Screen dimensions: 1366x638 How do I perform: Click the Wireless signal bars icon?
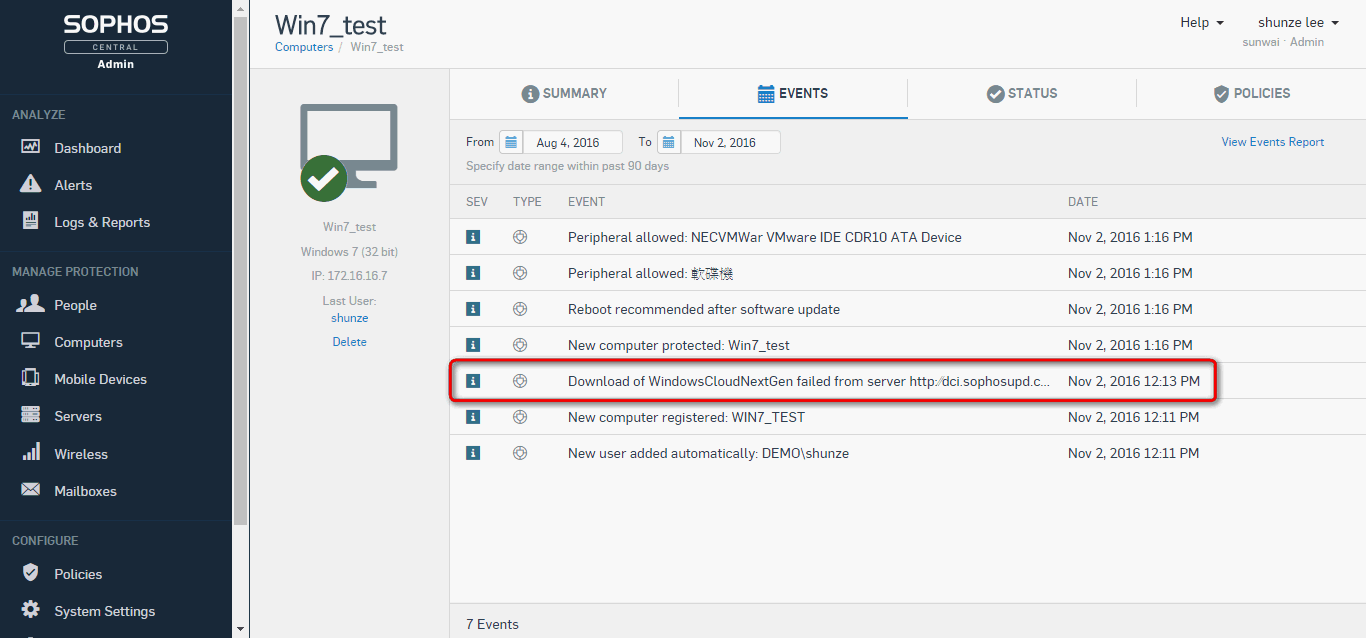pyautogui.click(x=31, y=452)
